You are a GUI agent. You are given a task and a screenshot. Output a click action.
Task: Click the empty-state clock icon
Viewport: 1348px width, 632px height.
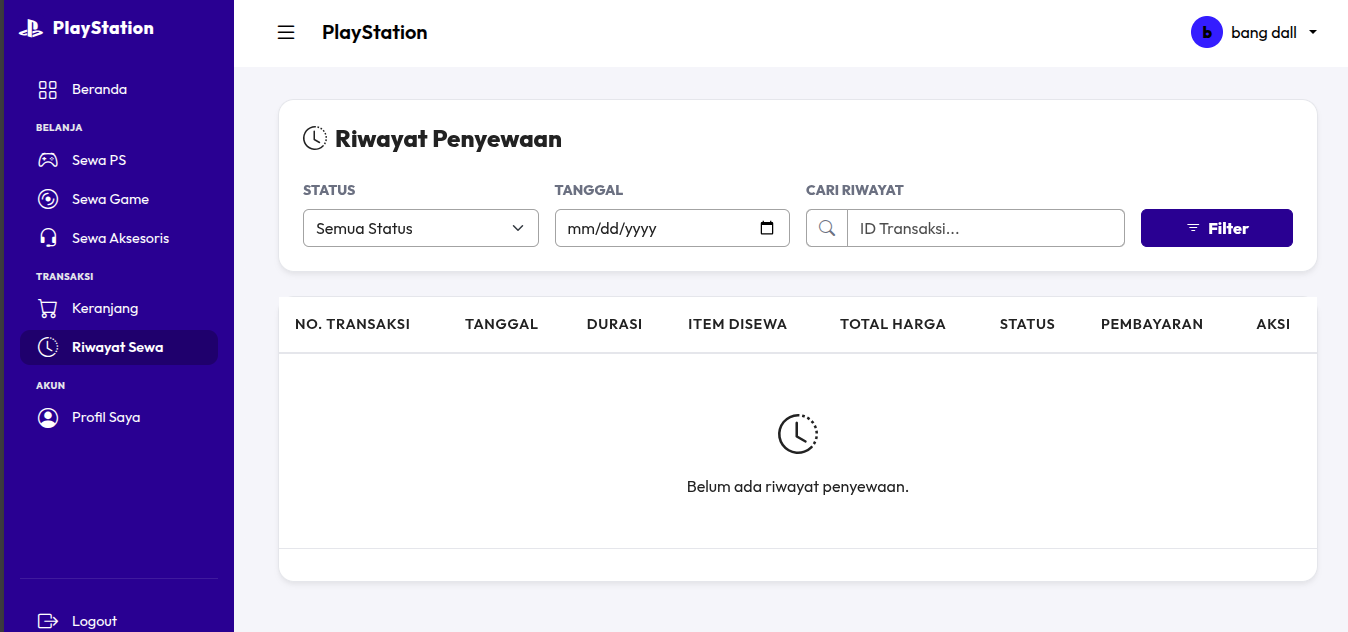click(798, 433)
